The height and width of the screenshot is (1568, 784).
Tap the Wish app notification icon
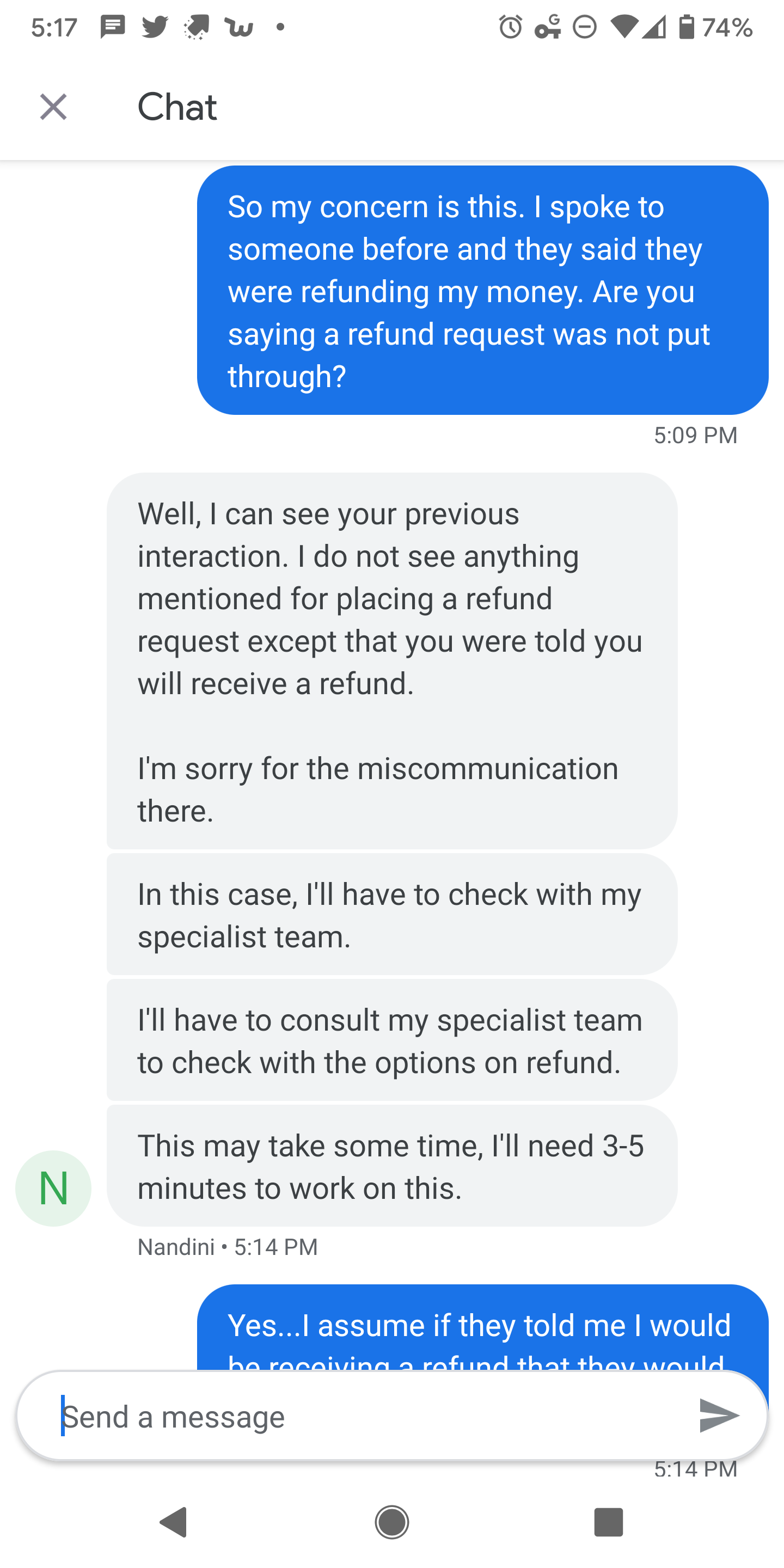pos(239,27)
